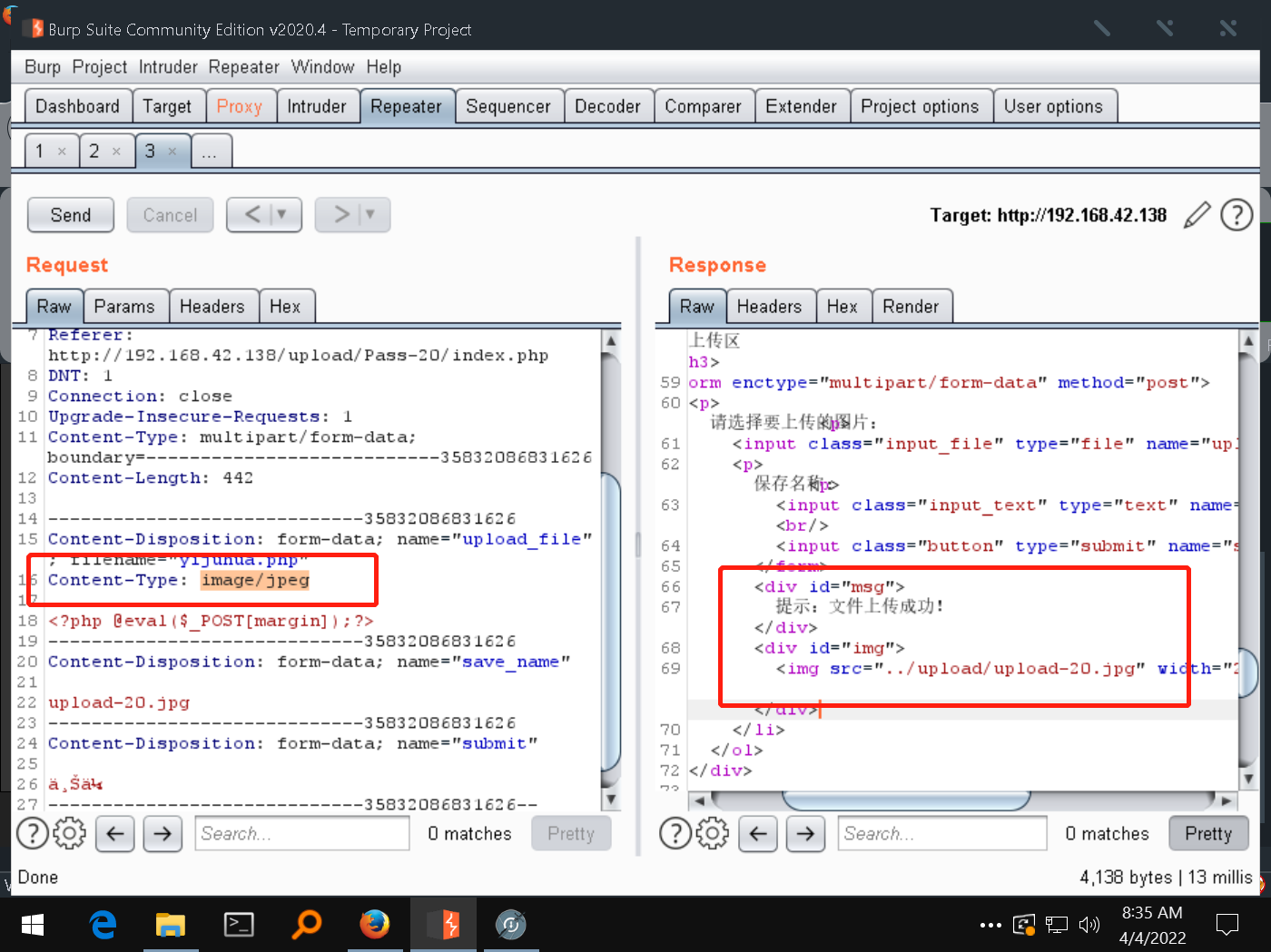
Task: Close Repeater tab 2 with its x
Action: pos(116,152)
